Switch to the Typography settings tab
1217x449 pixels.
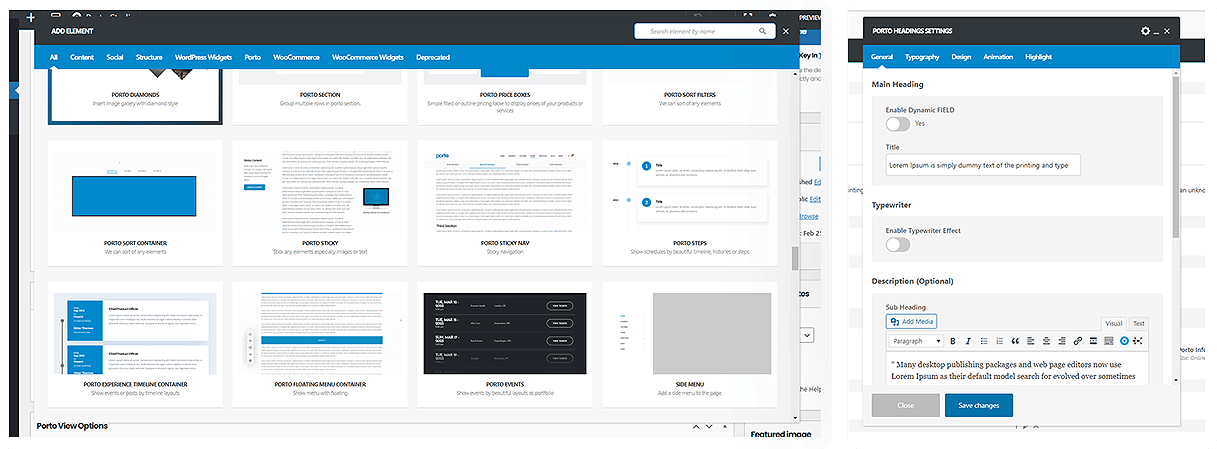pos(922,57)
